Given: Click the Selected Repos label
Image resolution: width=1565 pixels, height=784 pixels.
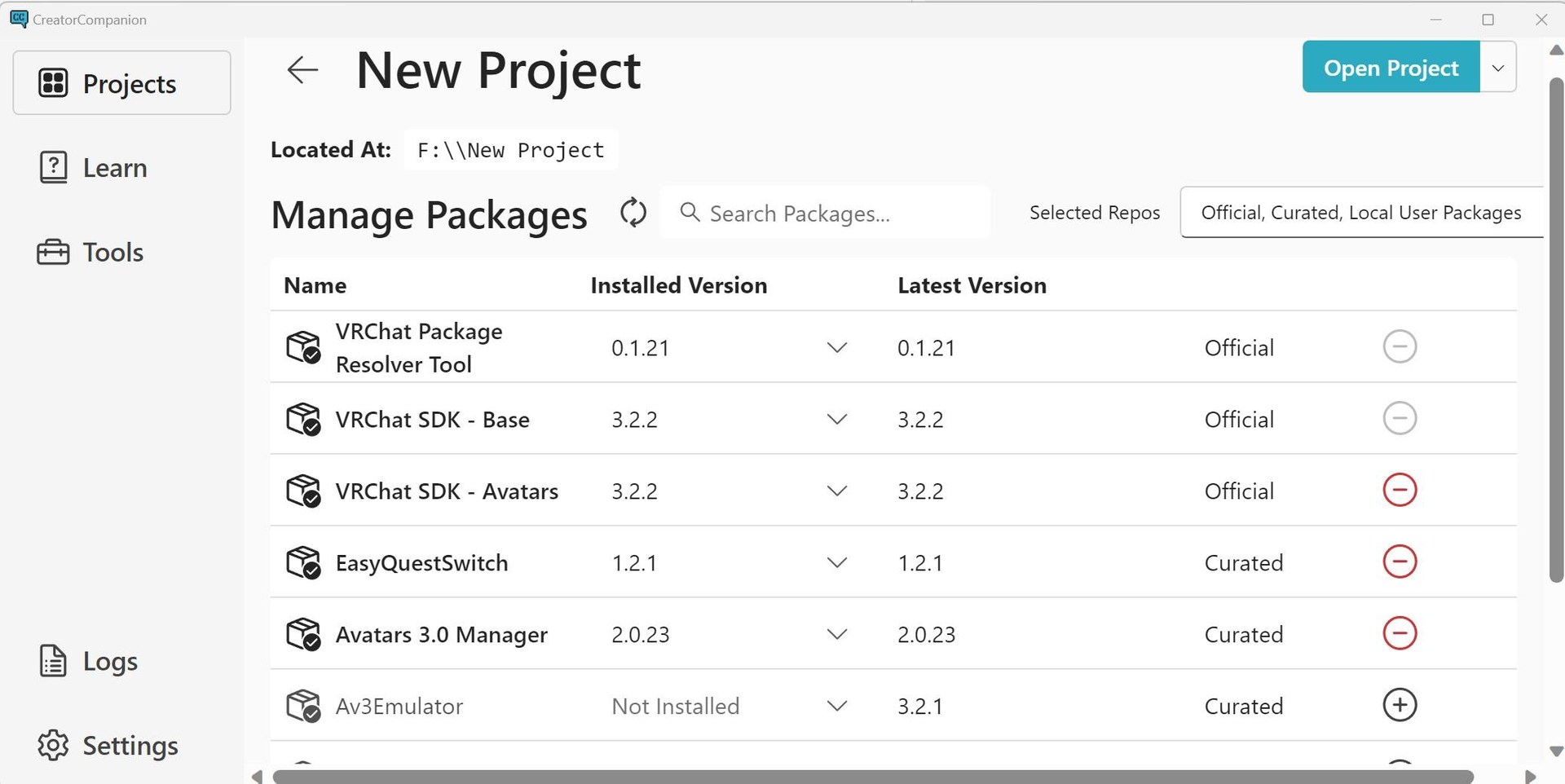Looking at the screenshot, I should (1095, 213).
